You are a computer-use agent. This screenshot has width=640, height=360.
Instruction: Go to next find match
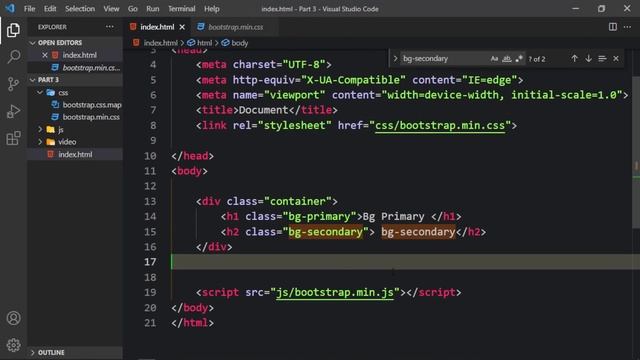click(588, 59)
